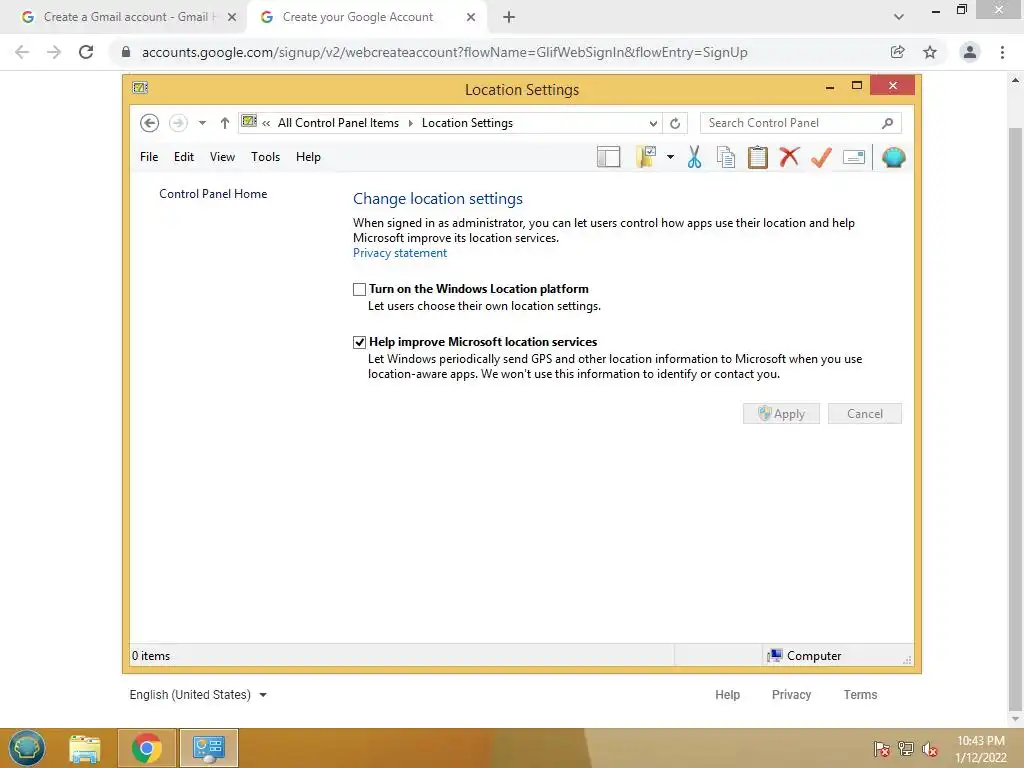Screen dimensions: 1024x768
Task: Click the Copy icon in toolbar
Action: point(726,157)
